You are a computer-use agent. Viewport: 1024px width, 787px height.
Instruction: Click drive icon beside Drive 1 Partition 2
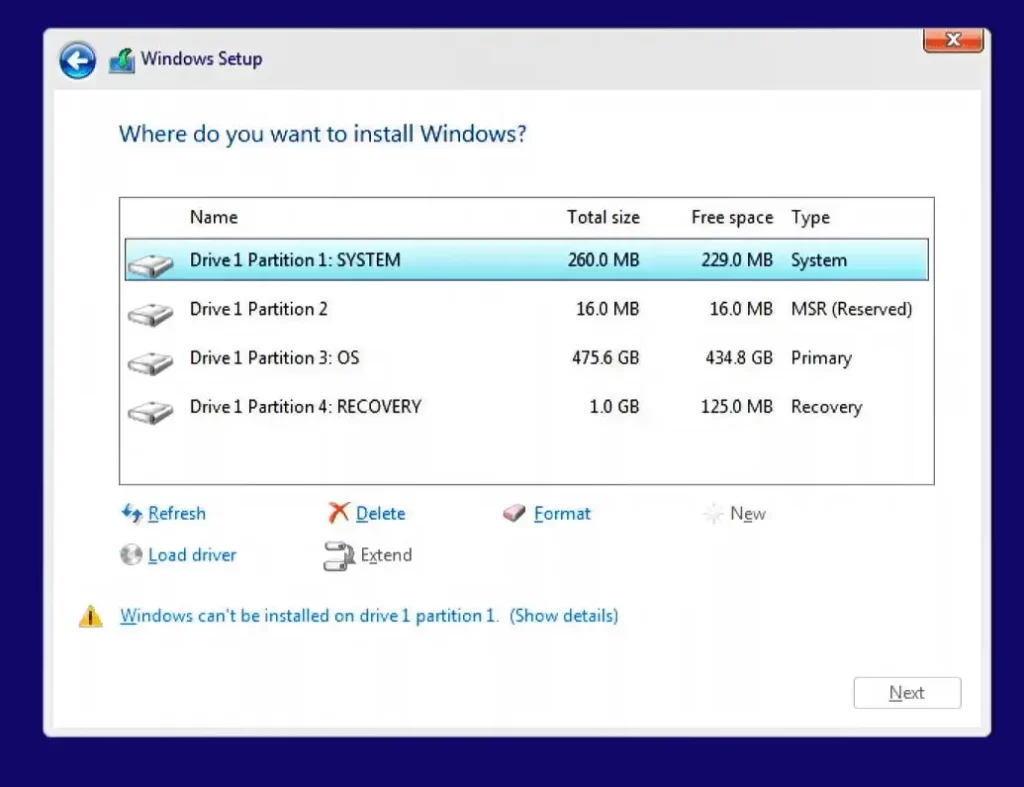(x=150, y=313)
